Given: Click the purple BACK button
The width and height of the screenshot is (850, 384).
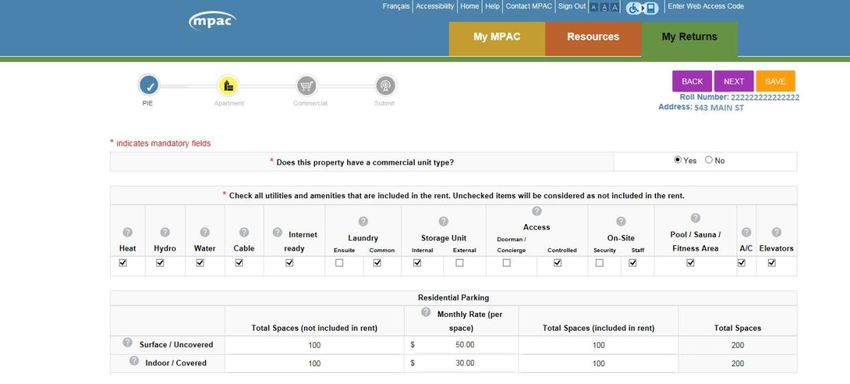Looking at the screenshot, I should point(692,81).
